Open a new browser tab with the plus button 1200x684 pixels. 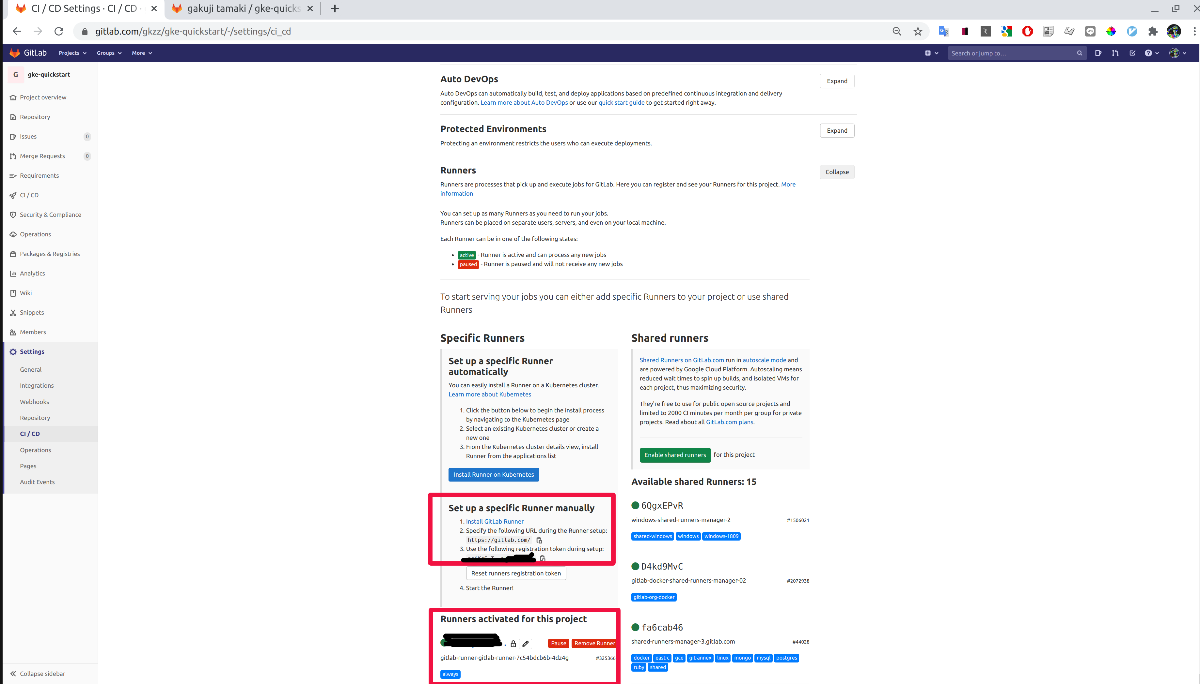point(335,9)
